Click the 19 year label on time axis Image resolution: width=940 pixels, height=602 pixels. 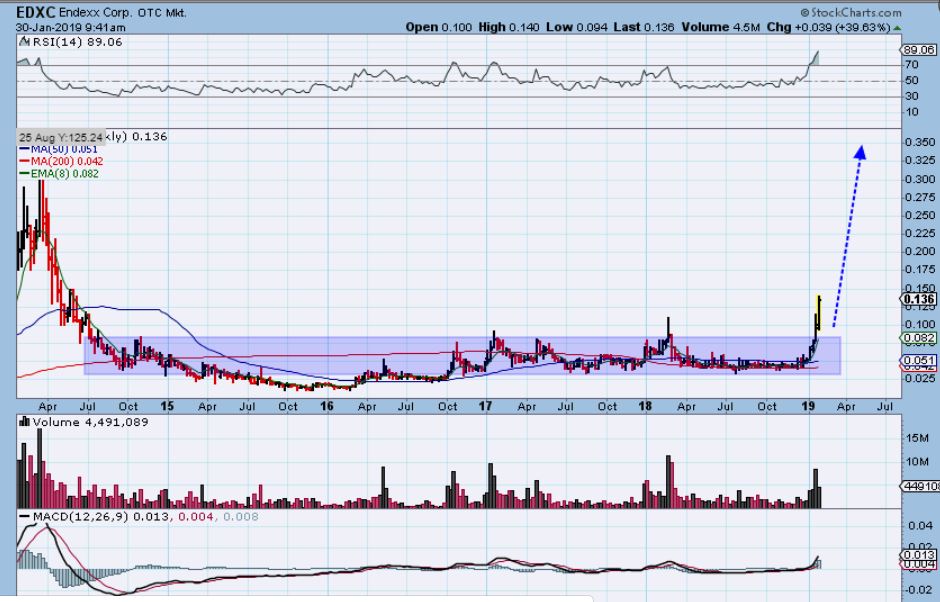pyautogui.click(x=808, y=406)
